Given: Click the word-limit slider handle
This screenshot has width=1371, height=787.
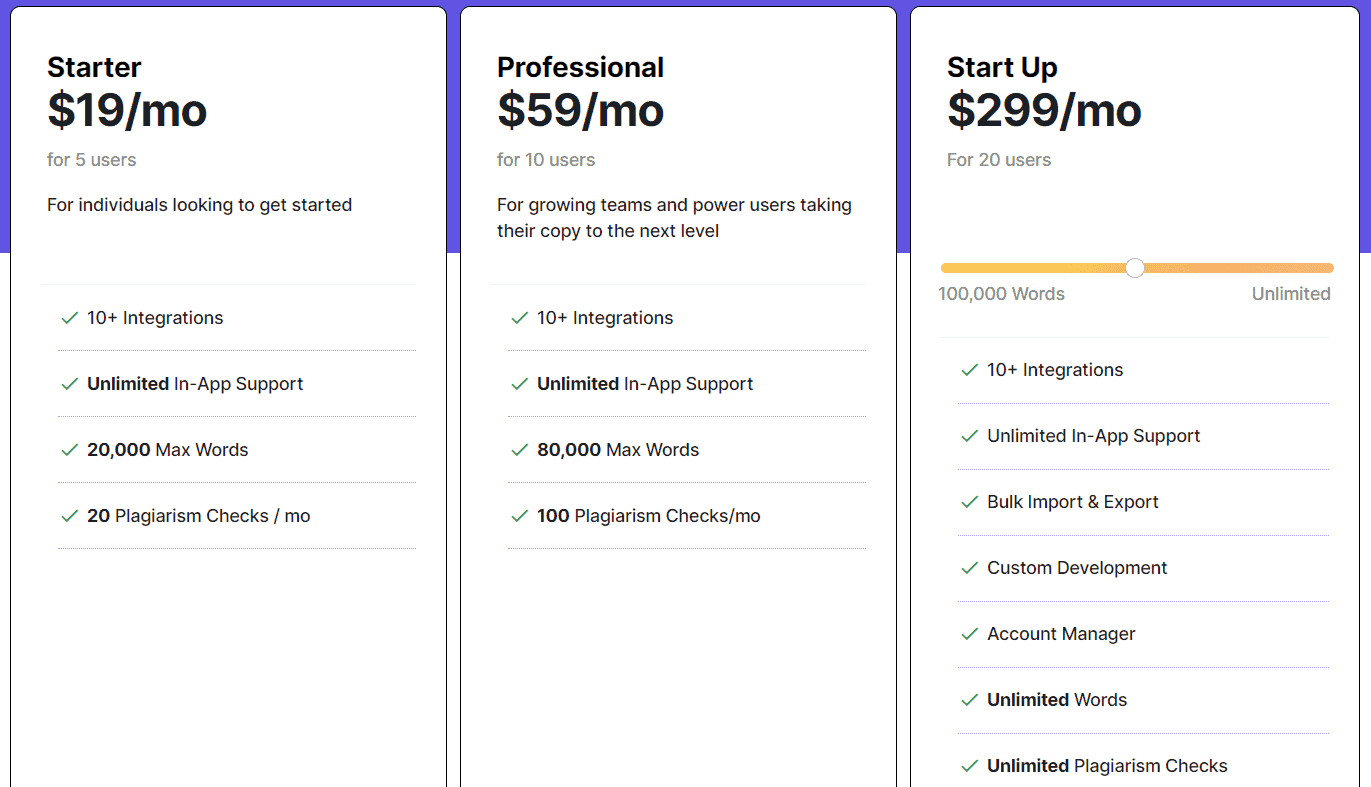Looking at the screenshot, I should (x=1134, y=268).
